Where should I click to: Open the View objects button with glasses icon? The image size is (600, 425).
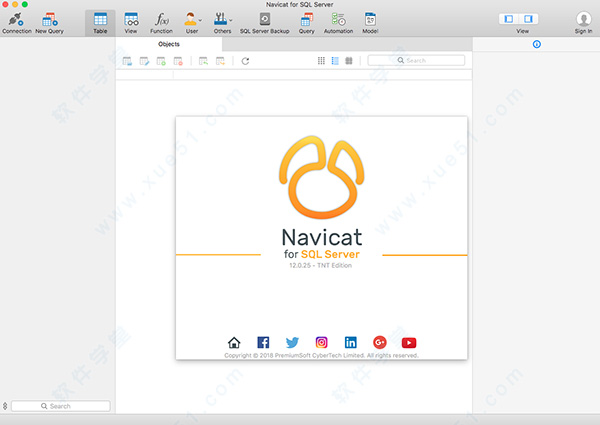(x=131, y=23)
